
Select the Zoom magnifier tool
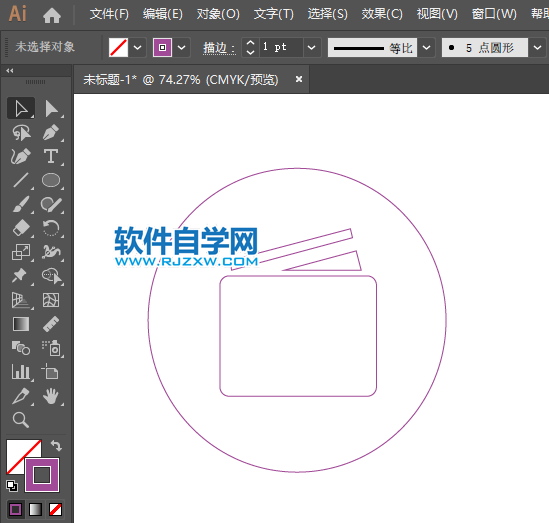[x=21, y=420]
